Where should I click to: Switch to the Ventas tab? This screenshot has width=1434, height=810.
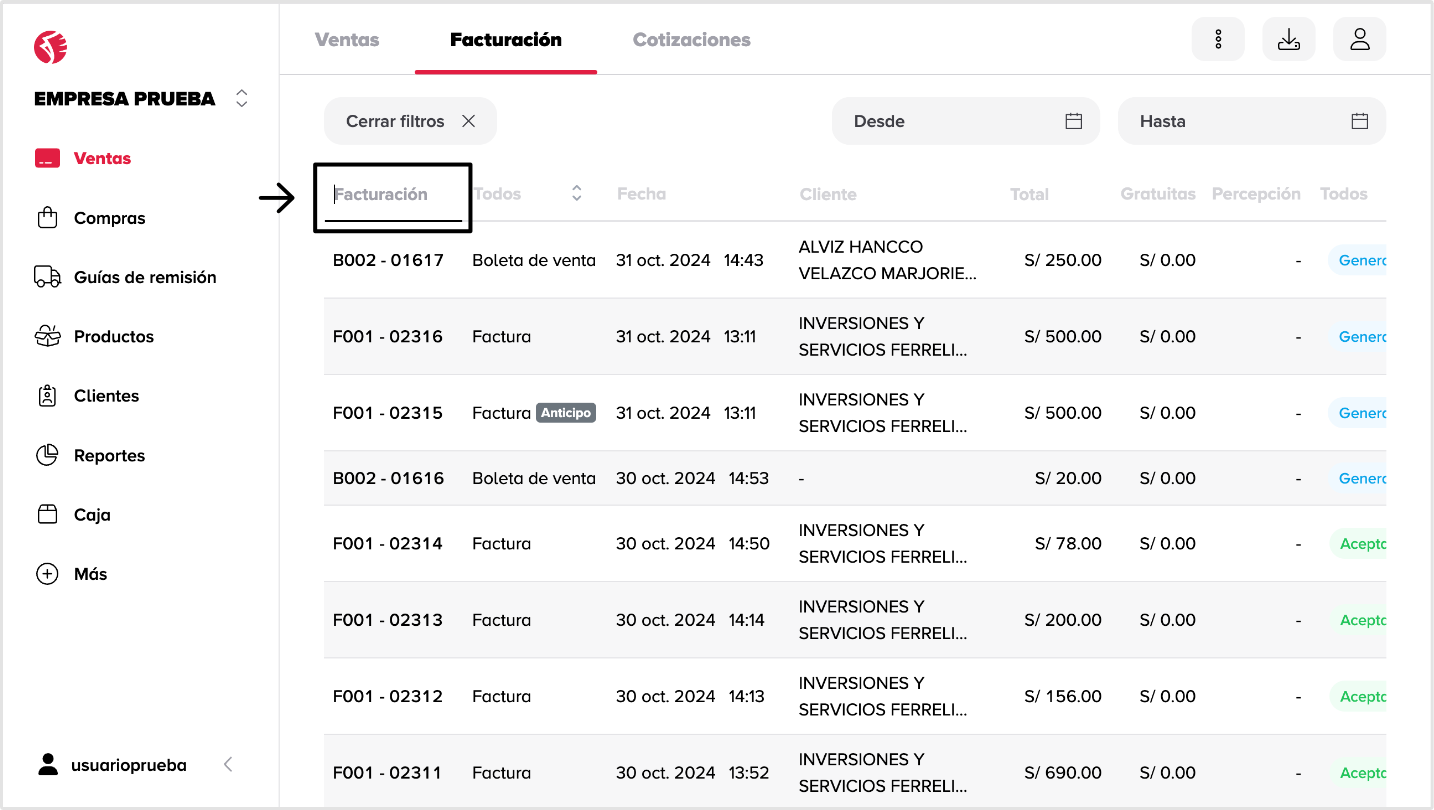coord(347,40)
